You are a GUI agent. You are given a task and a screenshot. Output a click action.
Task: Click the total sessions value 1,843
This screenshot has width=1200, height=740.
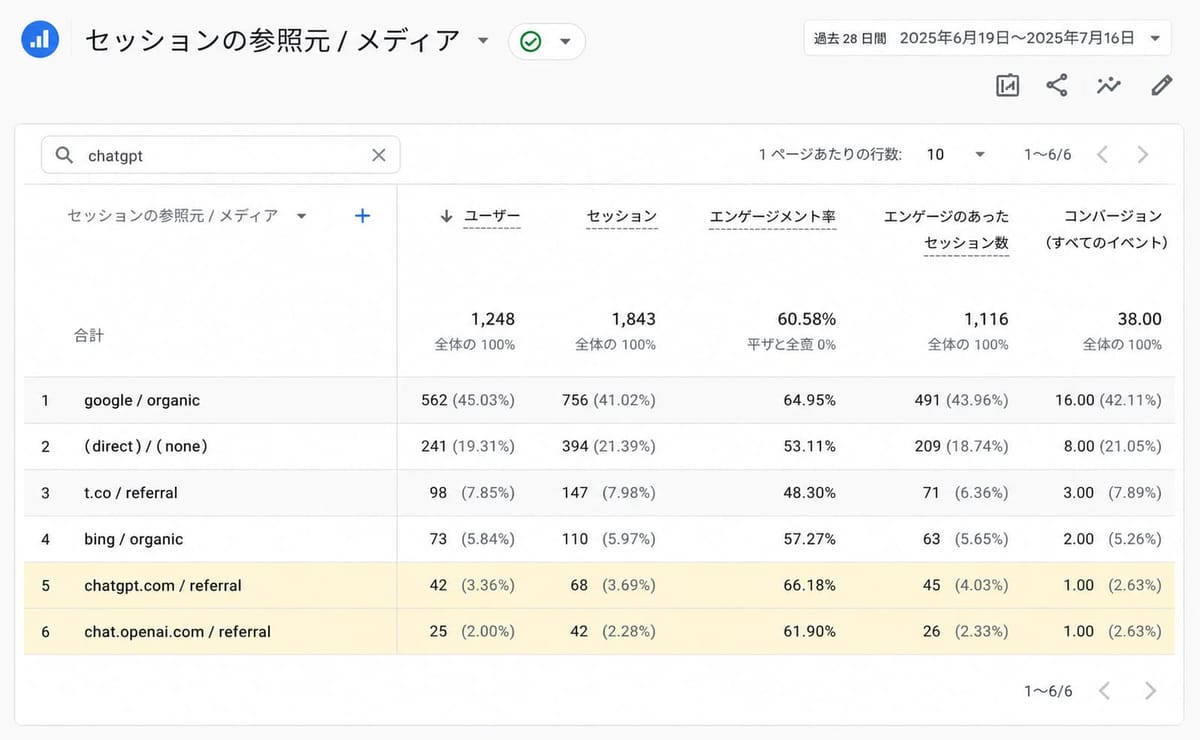coord(634,319)
